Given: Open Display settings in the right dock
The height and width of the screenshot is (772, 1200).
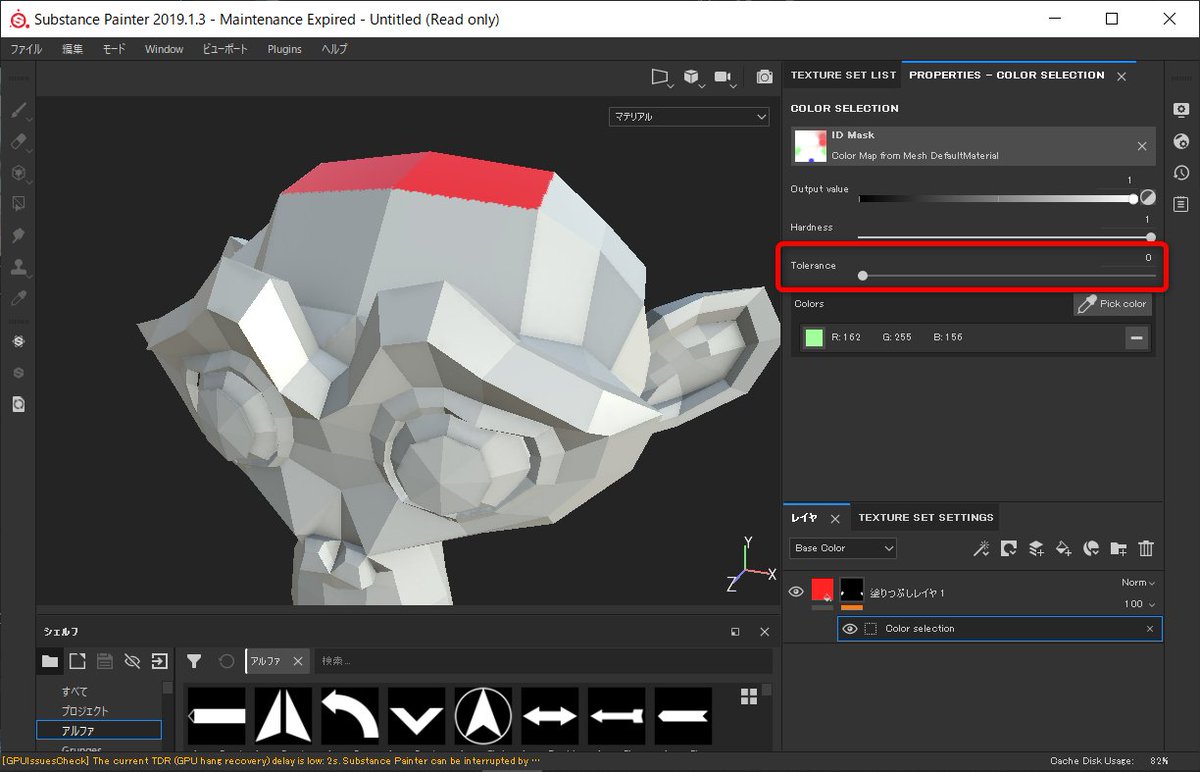Looking at the screenshot, I should click(1181, 110).
